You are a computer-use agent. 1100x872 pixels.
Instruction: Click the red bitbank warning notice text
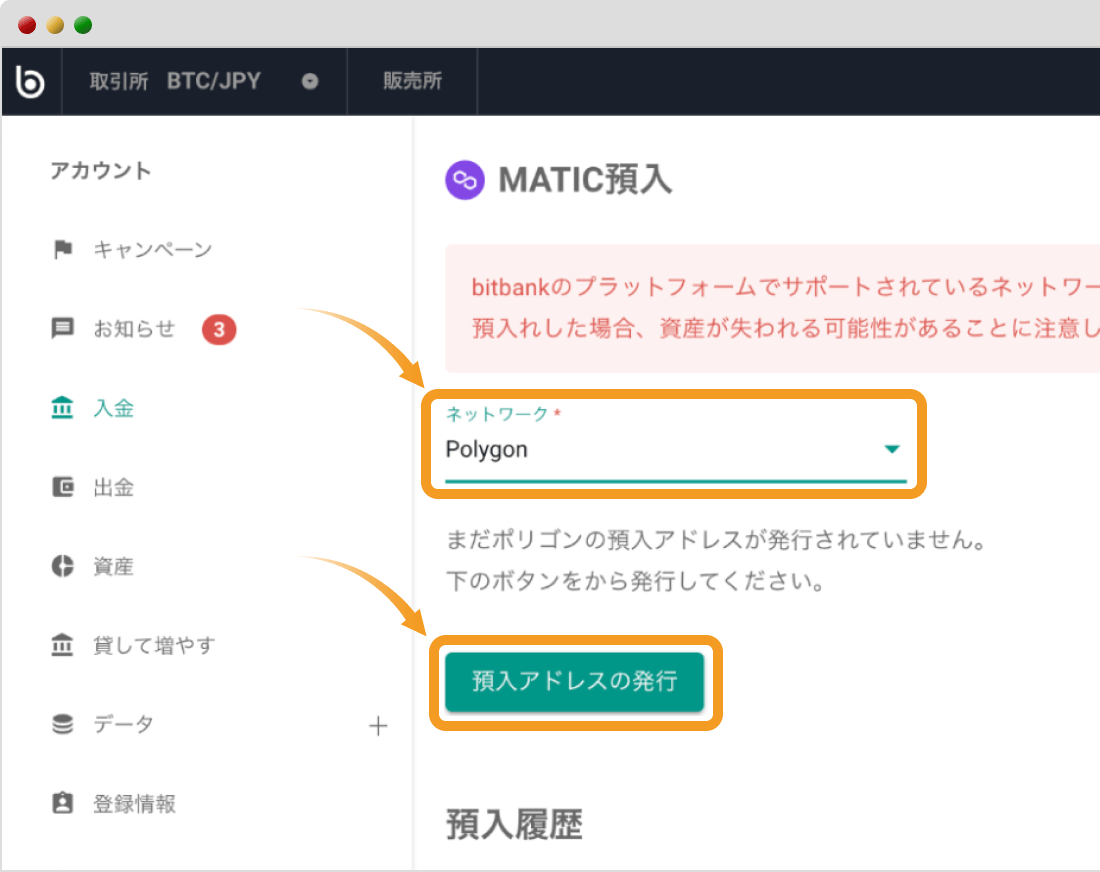click(x=786, y=307)
